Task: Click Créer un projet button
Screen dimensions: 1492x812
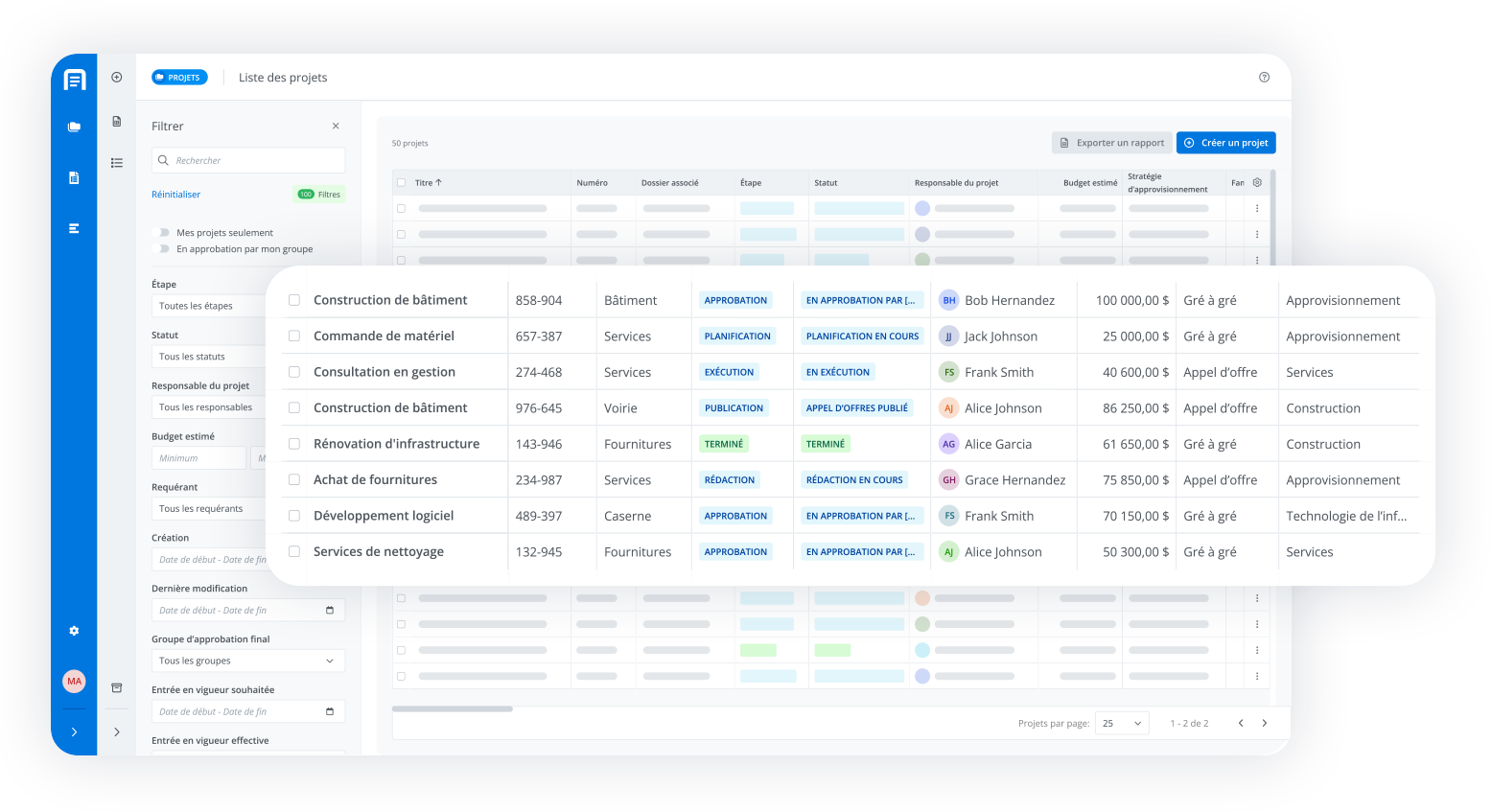Action: [x=1225, y=143]
